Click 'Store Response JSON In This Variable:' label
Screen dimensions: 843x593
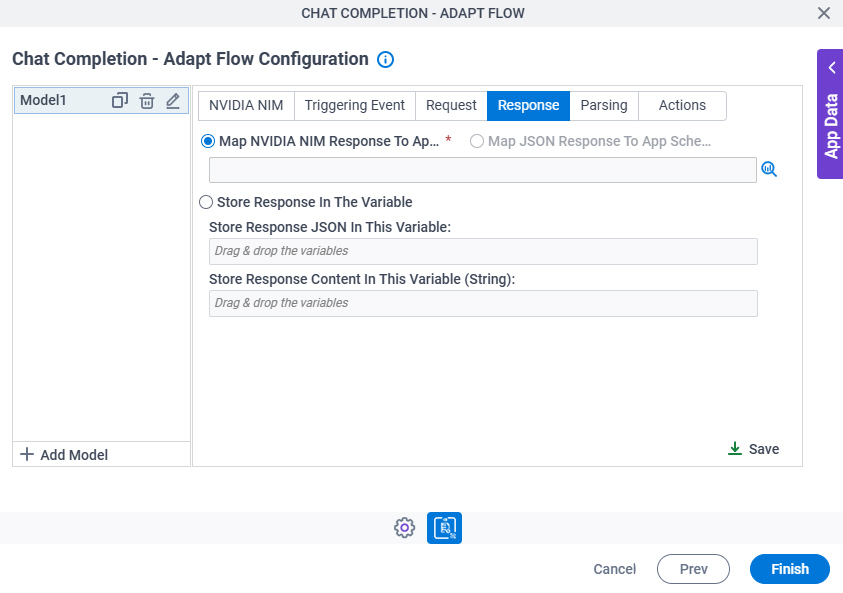(330, 227)
